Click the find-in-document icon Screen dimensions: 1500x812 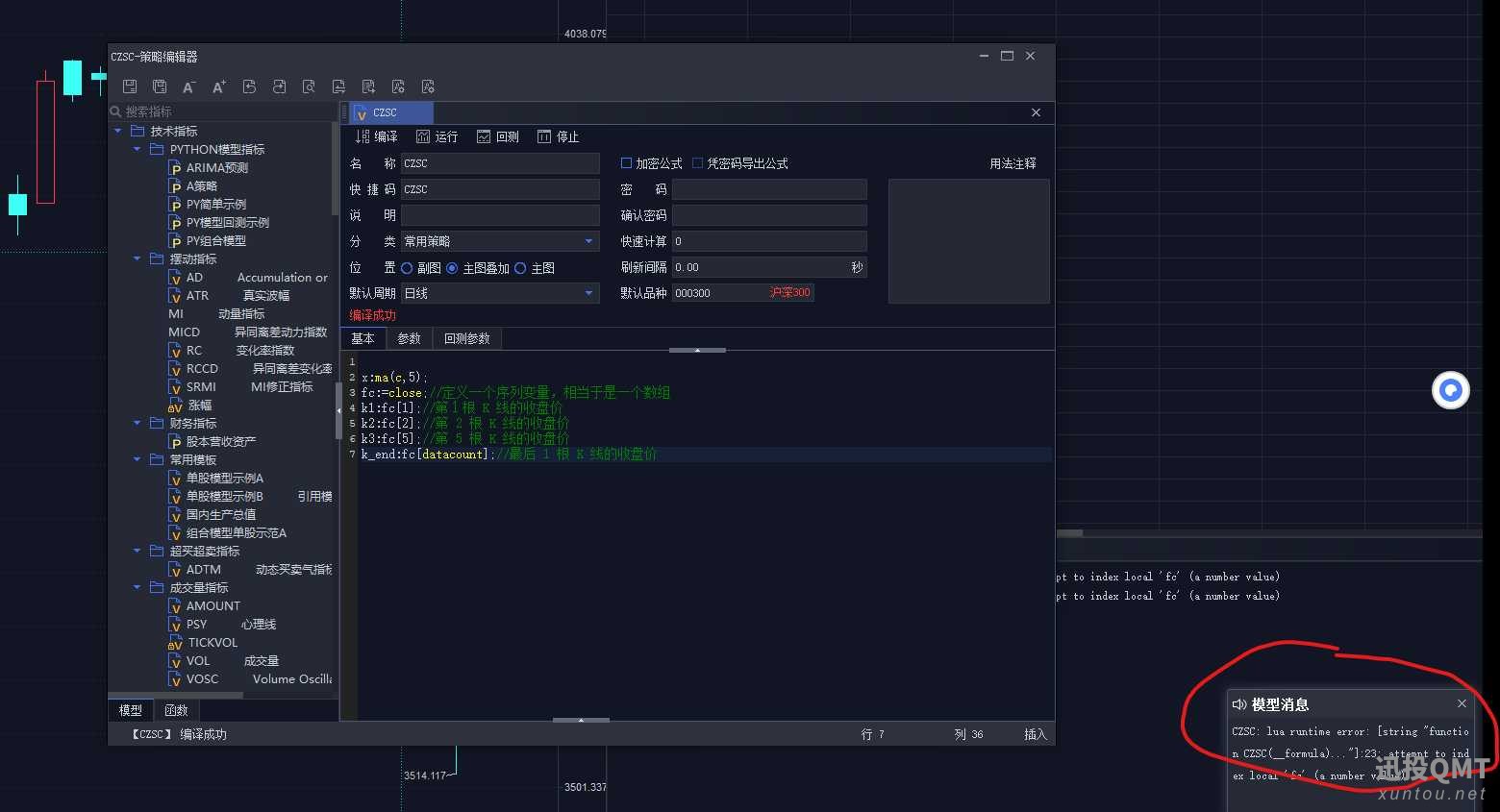[309, 86]
